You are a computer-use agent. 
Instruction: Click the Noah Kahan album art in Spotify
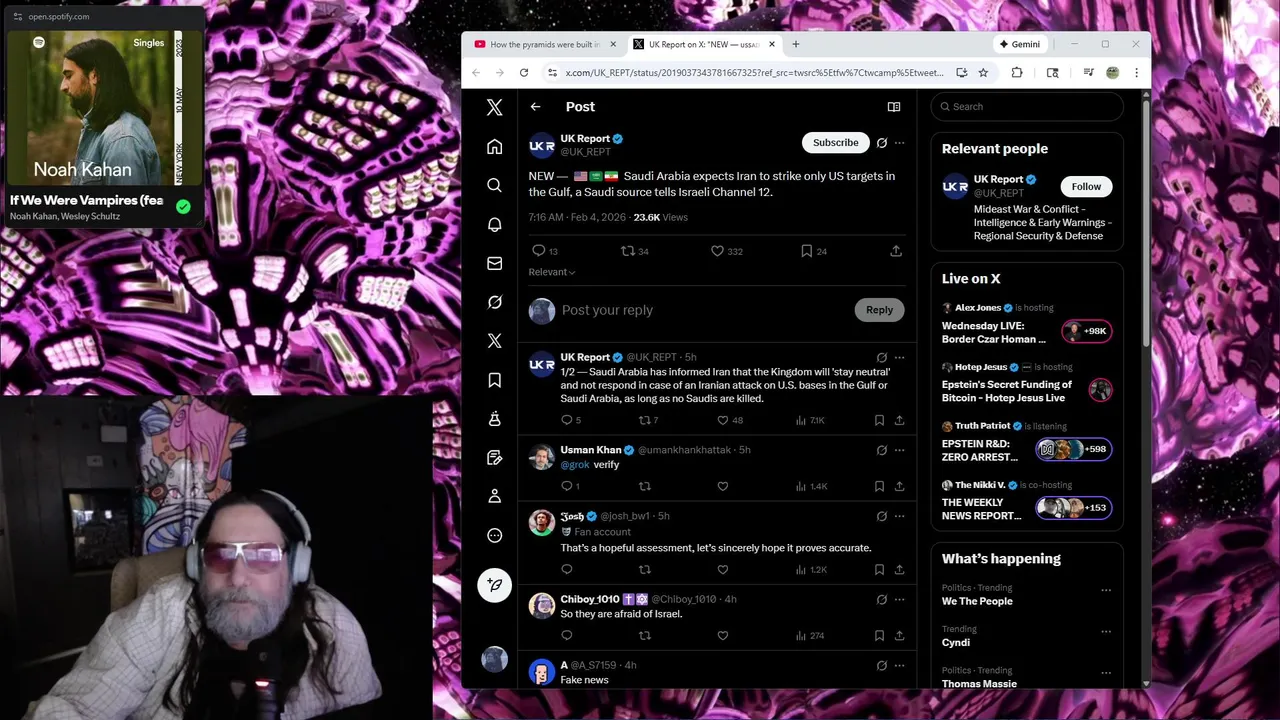105,108
